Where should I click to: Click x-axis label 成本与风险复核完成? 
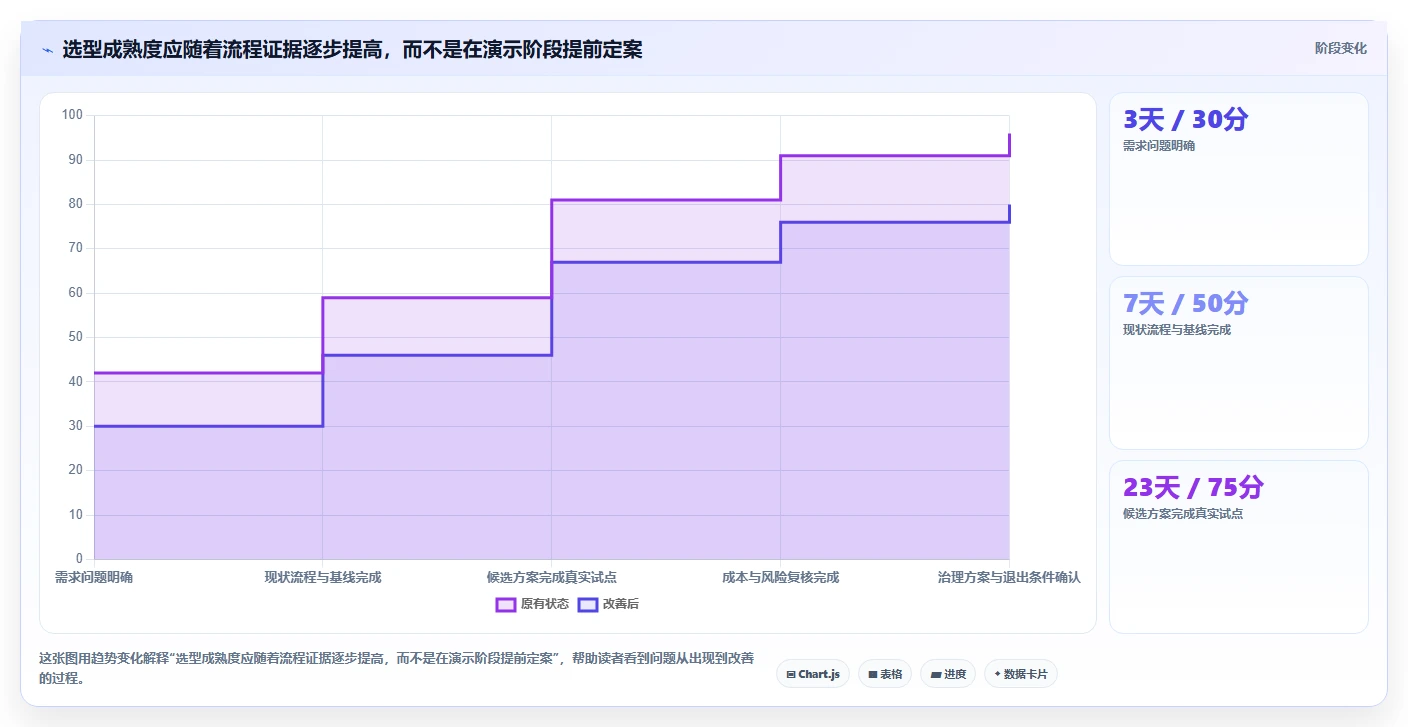click(780, 577)
